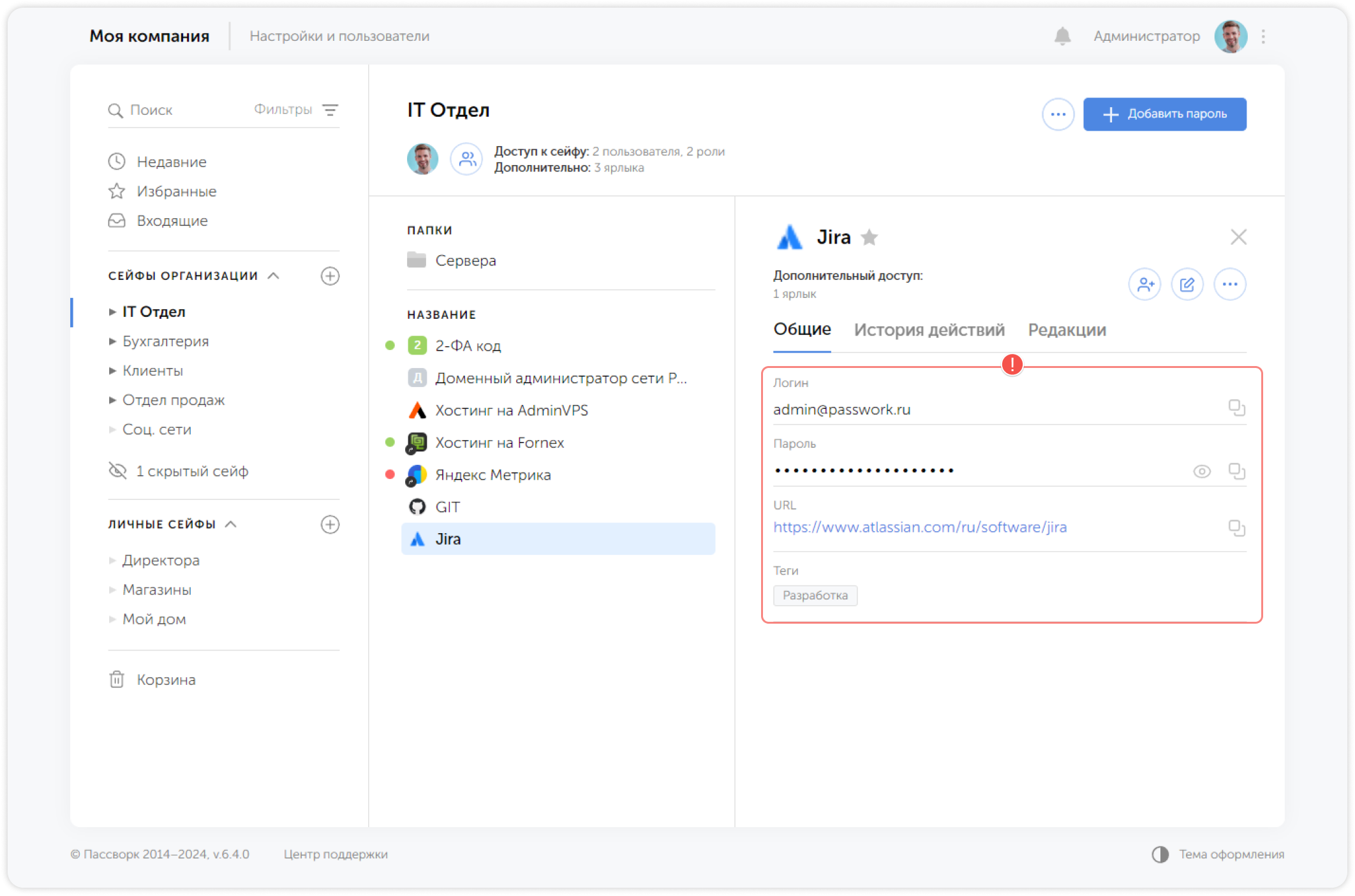
Task: Click the Добавить пароль button
Action: (1164, 114)
